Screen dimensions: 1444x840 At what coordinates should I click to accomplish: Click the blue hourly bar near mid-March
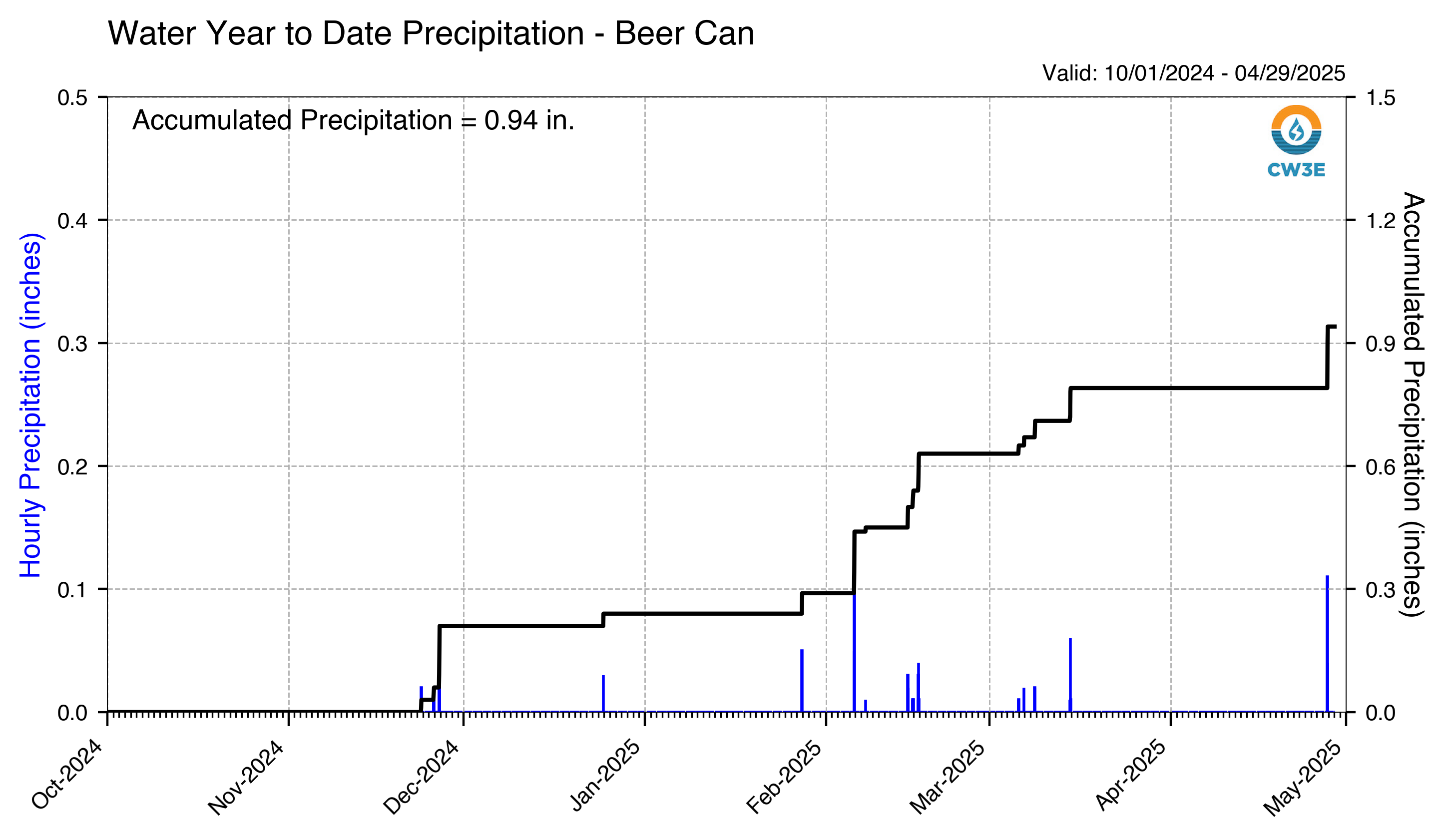1070,675
